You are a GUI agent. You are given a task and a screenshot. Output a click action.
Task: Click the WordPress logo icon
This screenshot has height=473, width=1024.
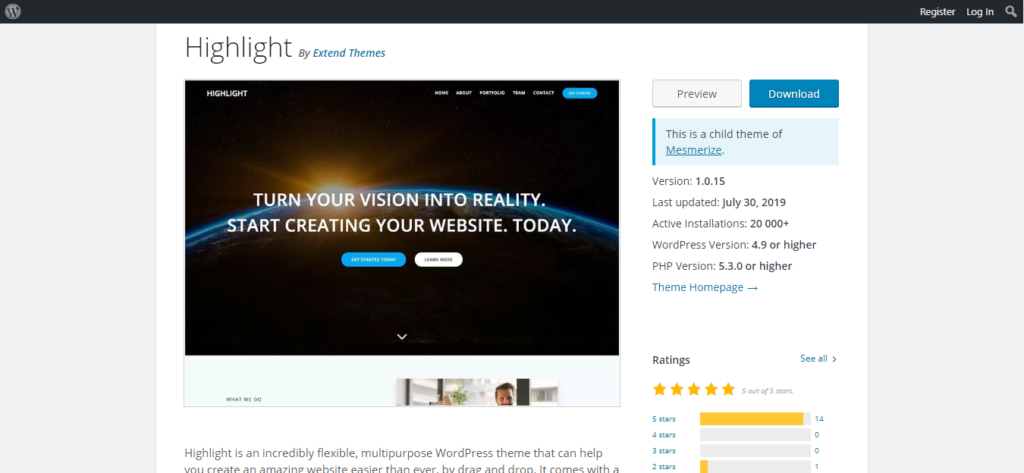[13, 12]
